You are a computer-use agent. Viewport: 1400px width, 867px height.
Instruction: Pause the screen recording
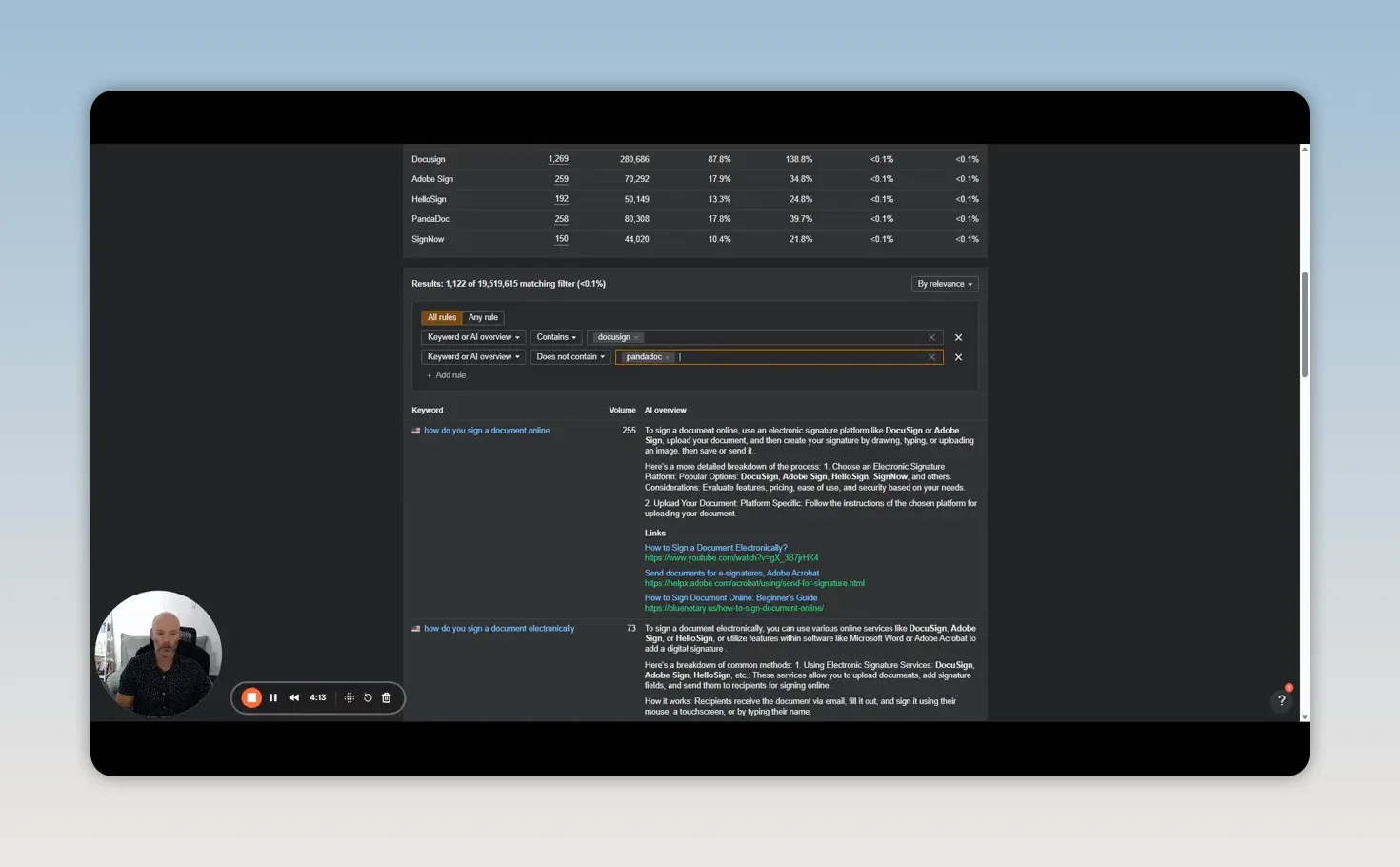pyautogui.click(x=273, y=697)
